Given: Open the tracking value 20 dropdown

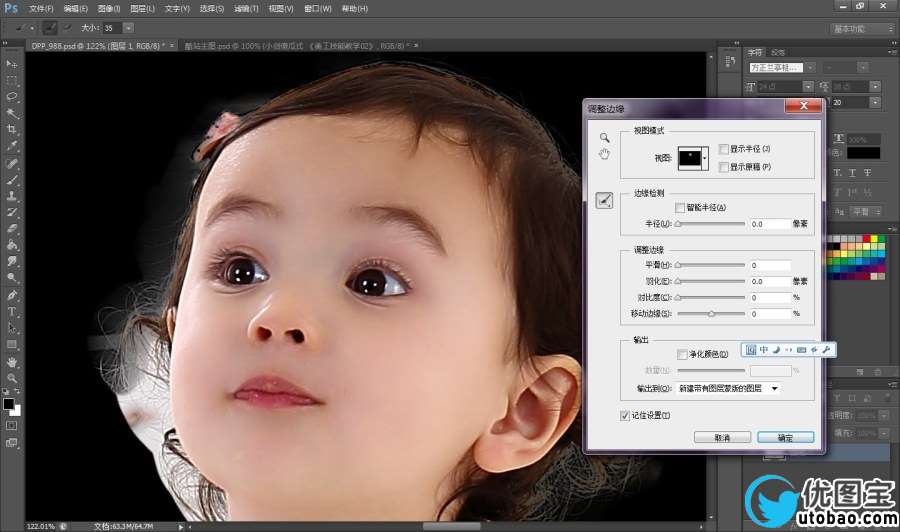Looking at the screenshot, I should coord(875,102).
